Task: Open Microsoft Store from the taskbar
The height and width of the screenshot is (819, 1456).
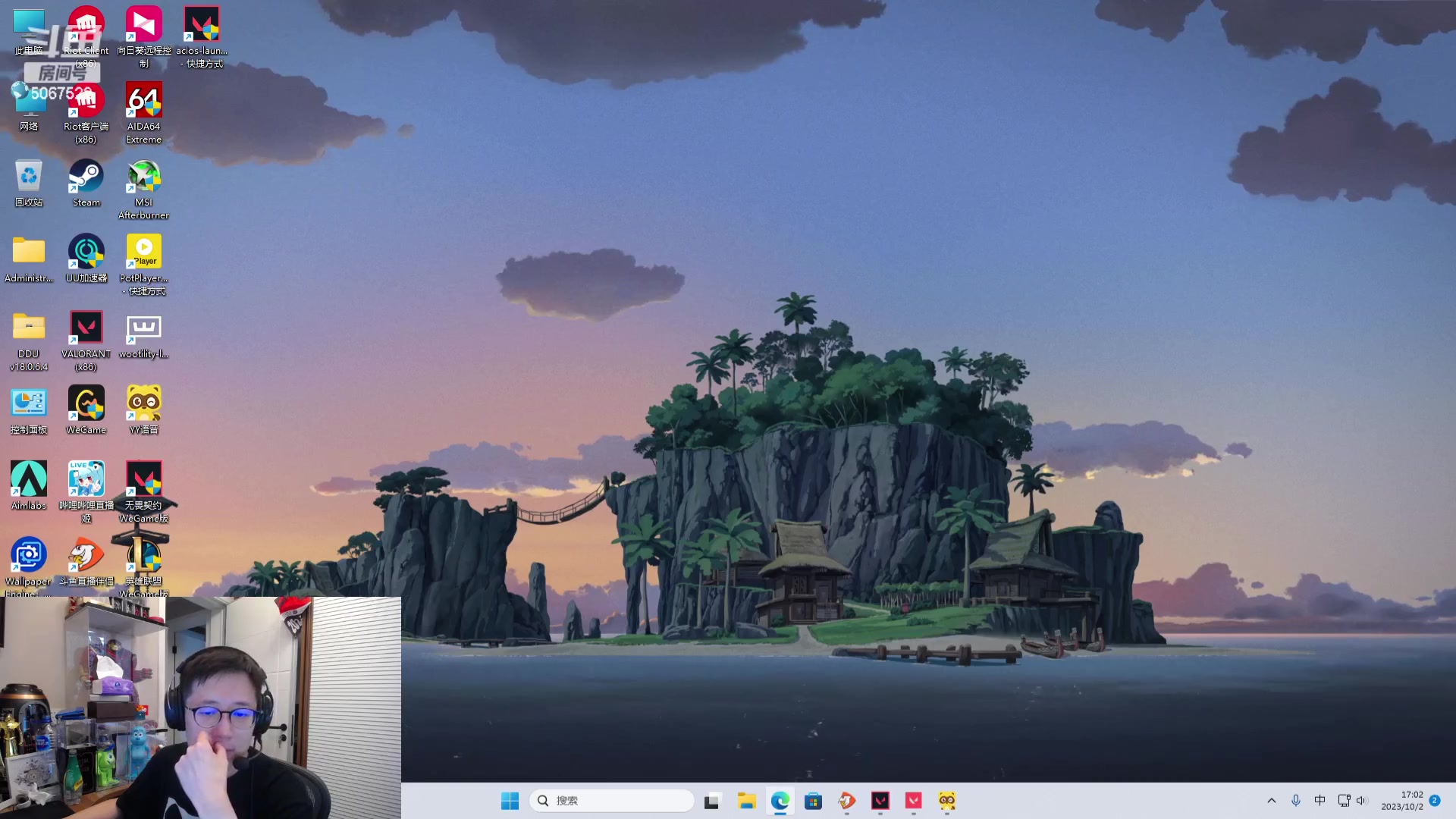Action: point(814,801)
